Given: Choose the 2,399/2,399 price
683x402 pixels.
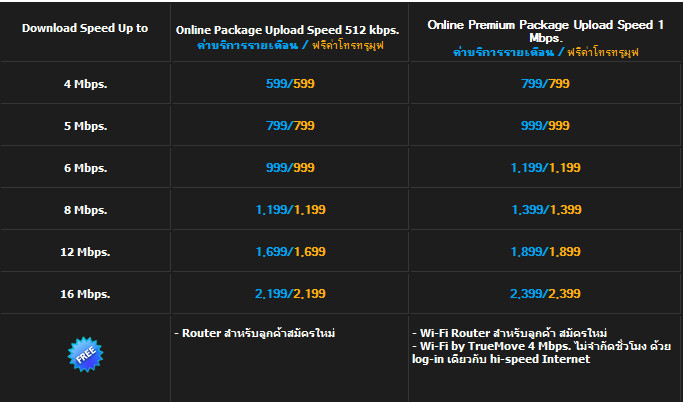Looking at the screenshot, I should (545, 294).
